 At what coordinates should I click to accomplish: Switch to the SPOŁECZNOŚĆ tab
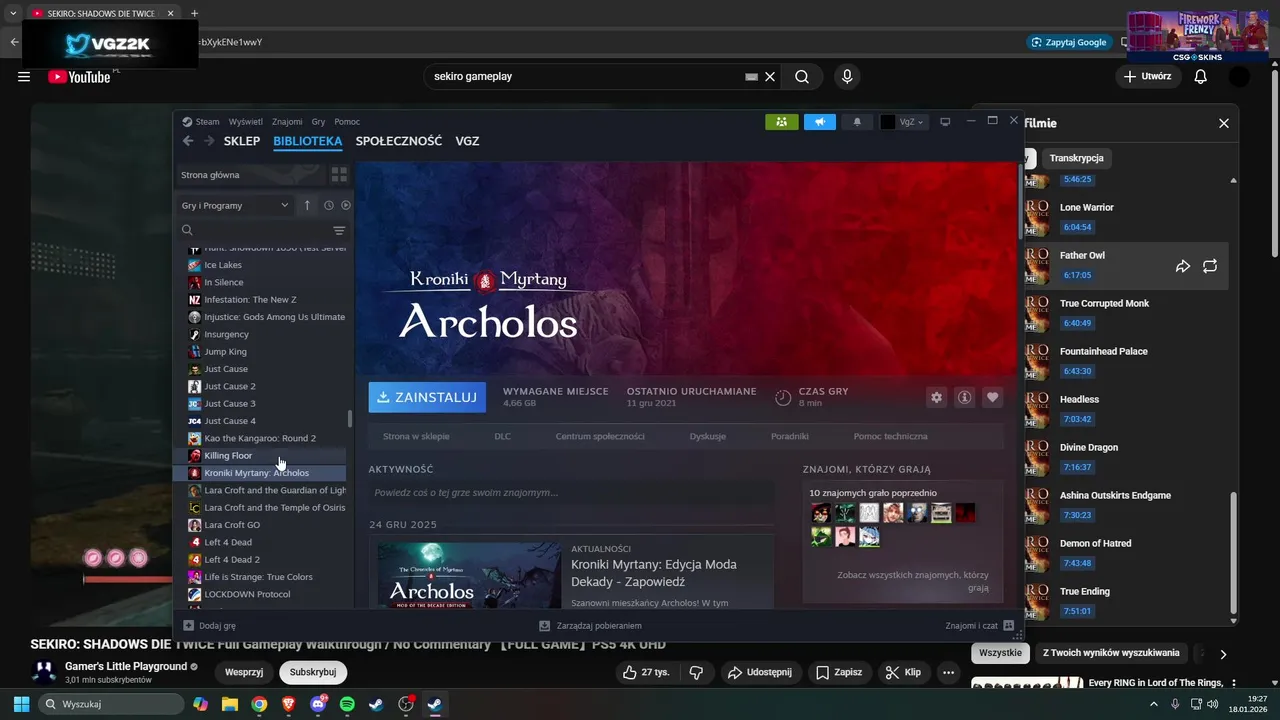[x=399, y=141]
